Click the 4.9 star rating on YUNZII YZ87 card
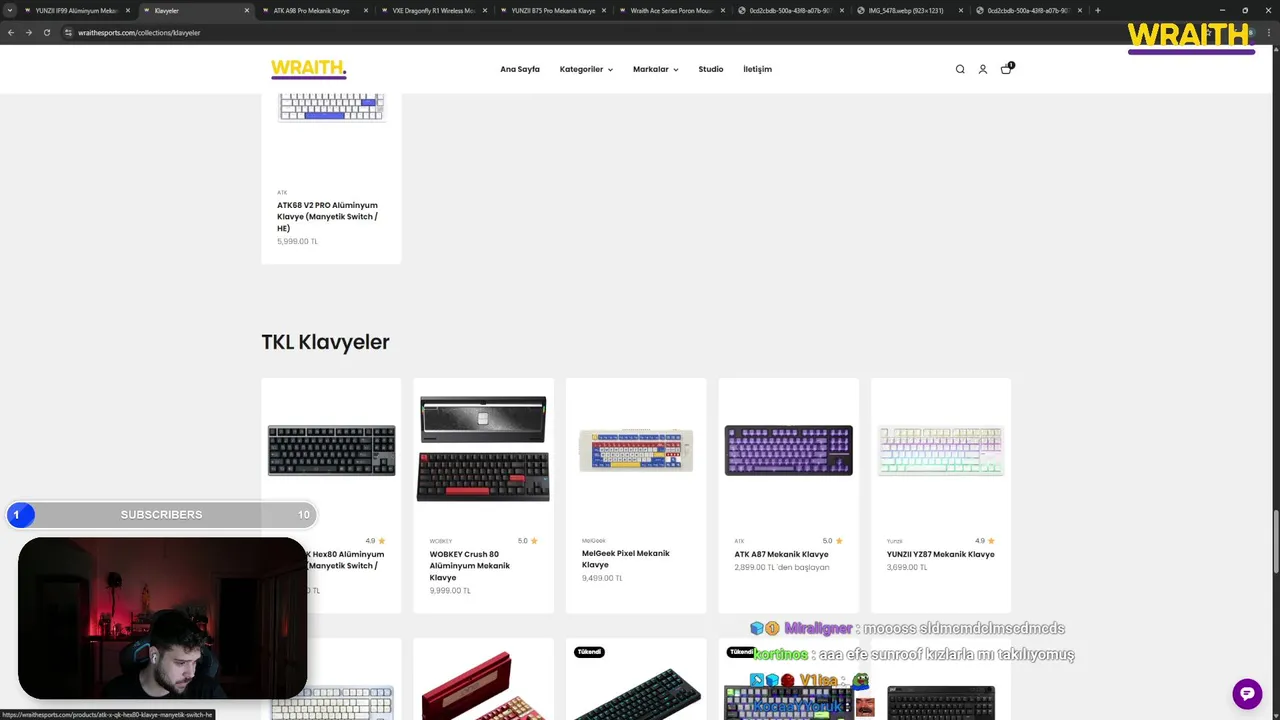Screen dimensions: 1280x720 [985, 541]
